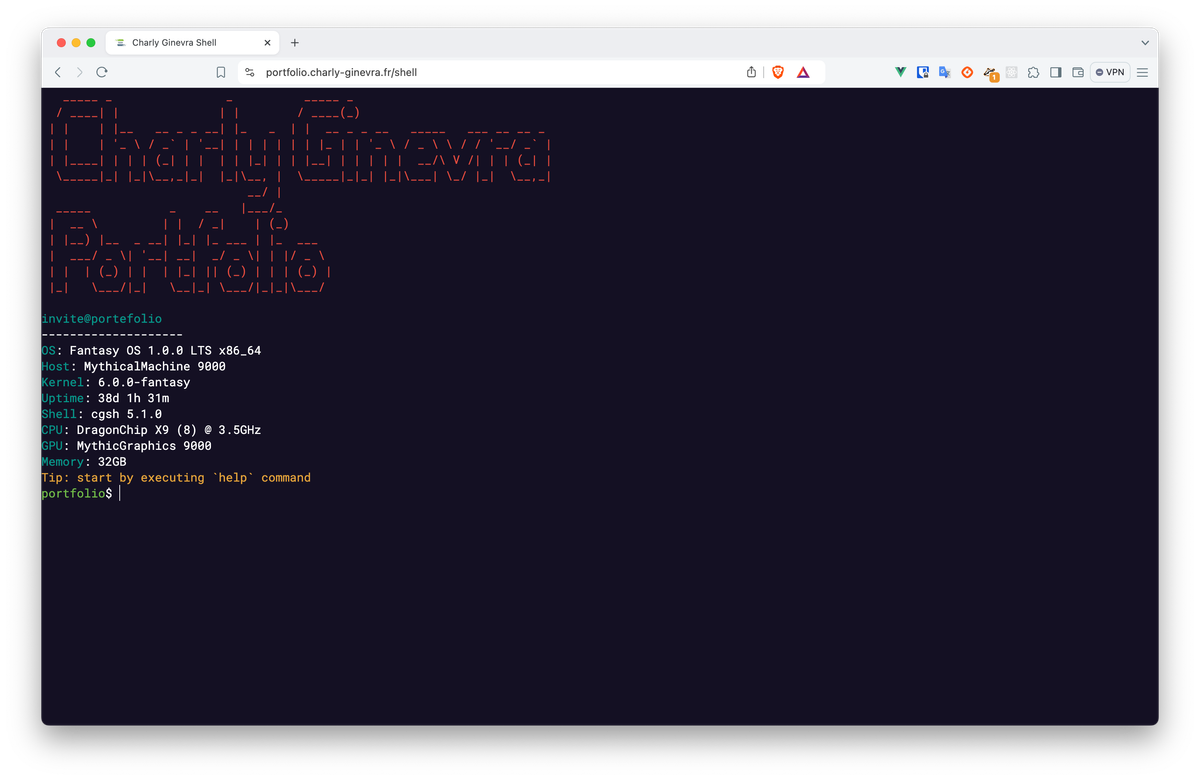Click the orange diamond extension icon
The height and width of the screenshot is (780, 1200).
coord(968,72)
